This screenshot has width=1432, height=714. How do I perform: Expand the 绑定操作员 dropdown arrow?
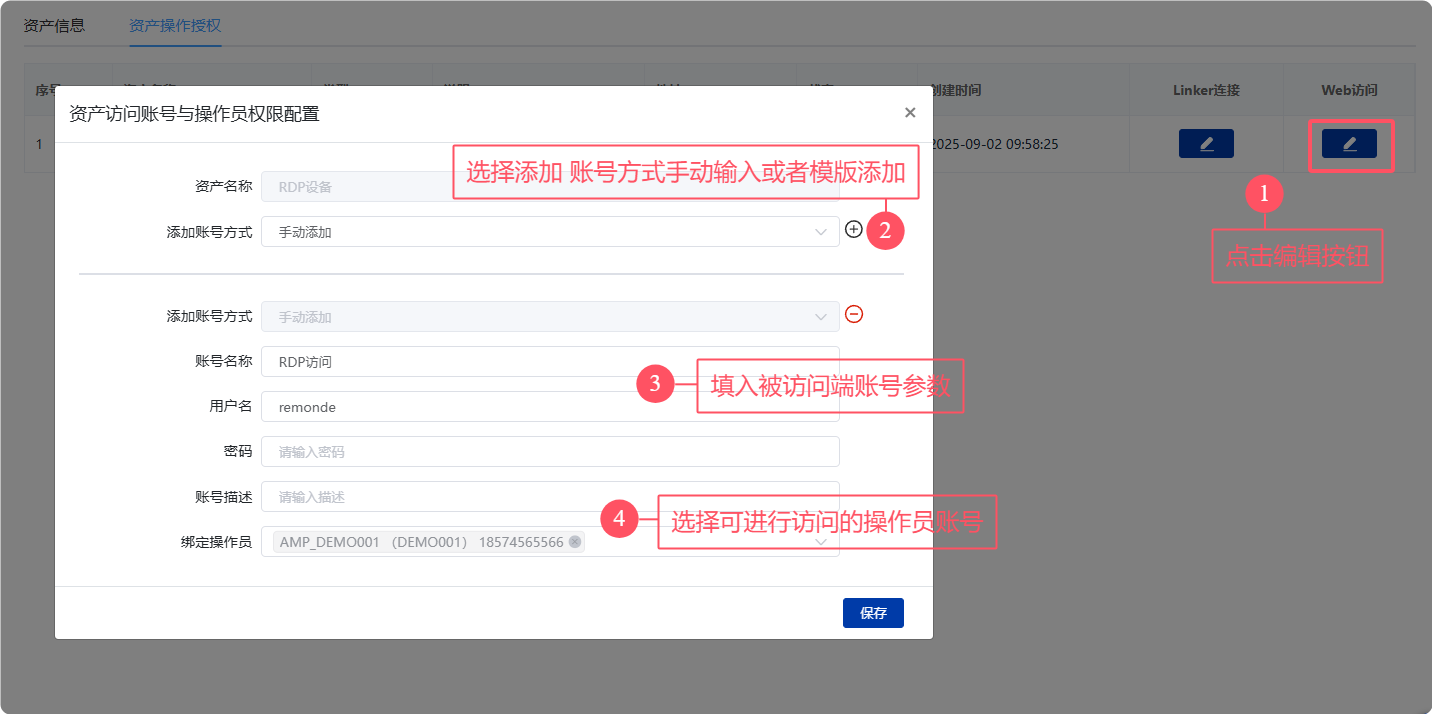click(821, 542)
